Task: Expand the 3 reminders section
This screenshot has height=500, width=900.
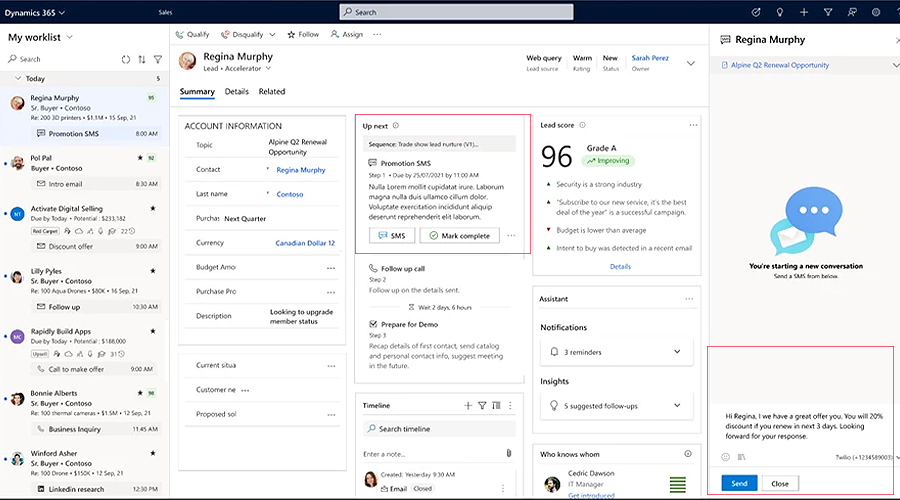Action: point(677,351)
